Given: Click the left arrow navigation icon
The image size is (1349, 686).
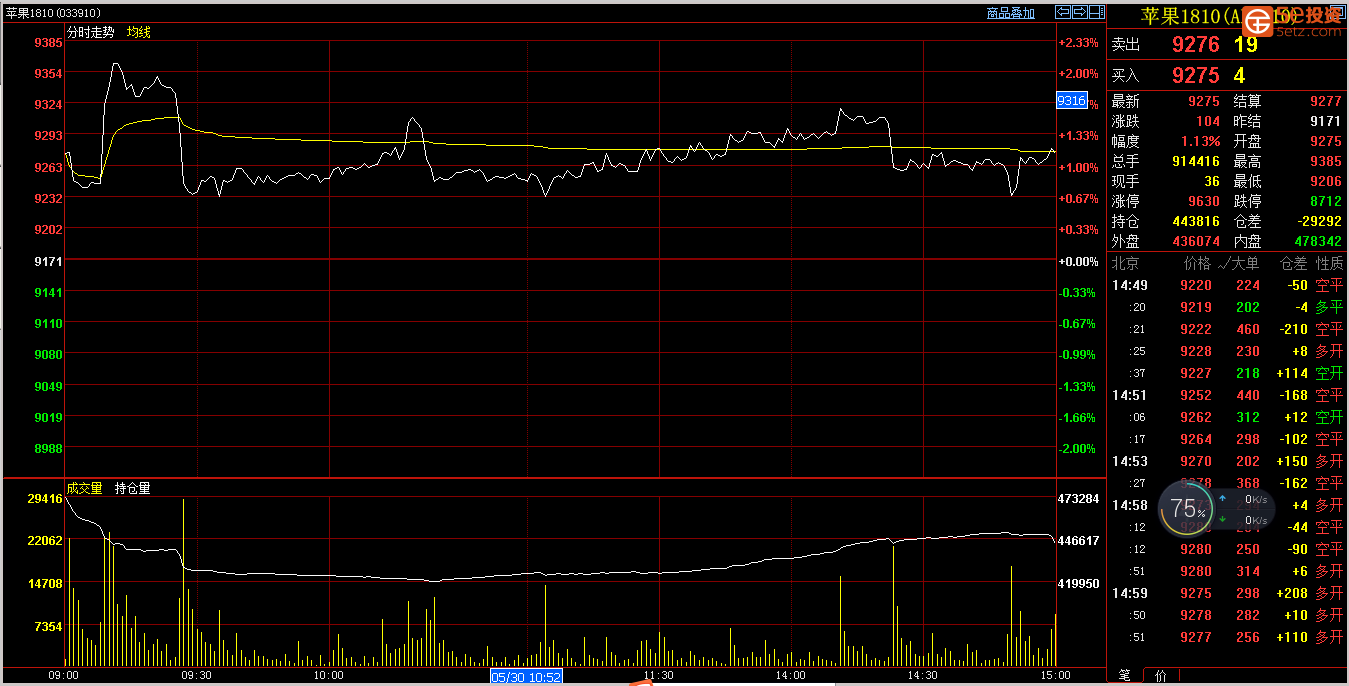Looking at the screenshot, I should click(x=1064, y=12).
